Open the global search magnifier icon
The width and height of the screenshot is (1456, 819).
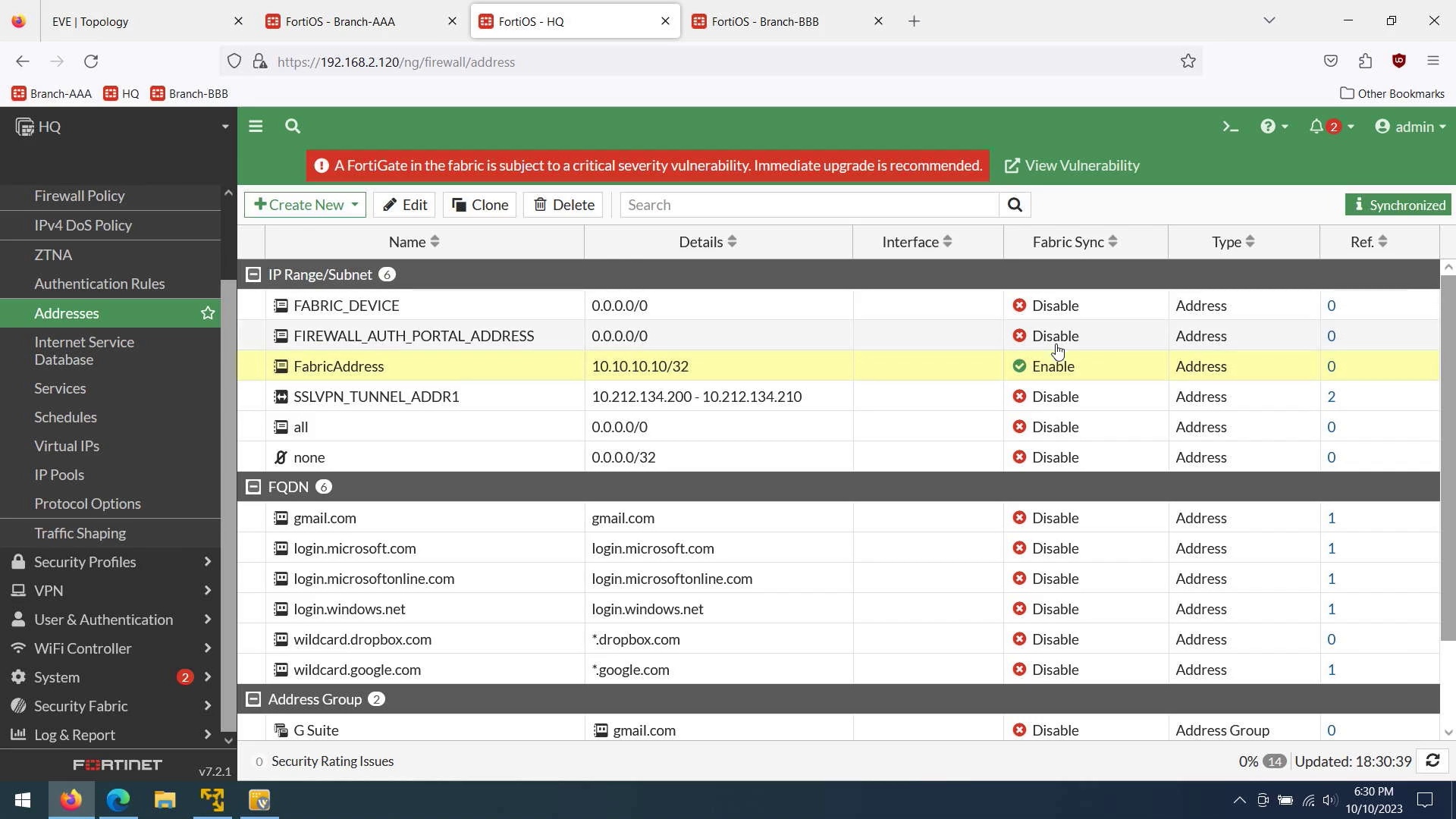(x=293, y=127)
